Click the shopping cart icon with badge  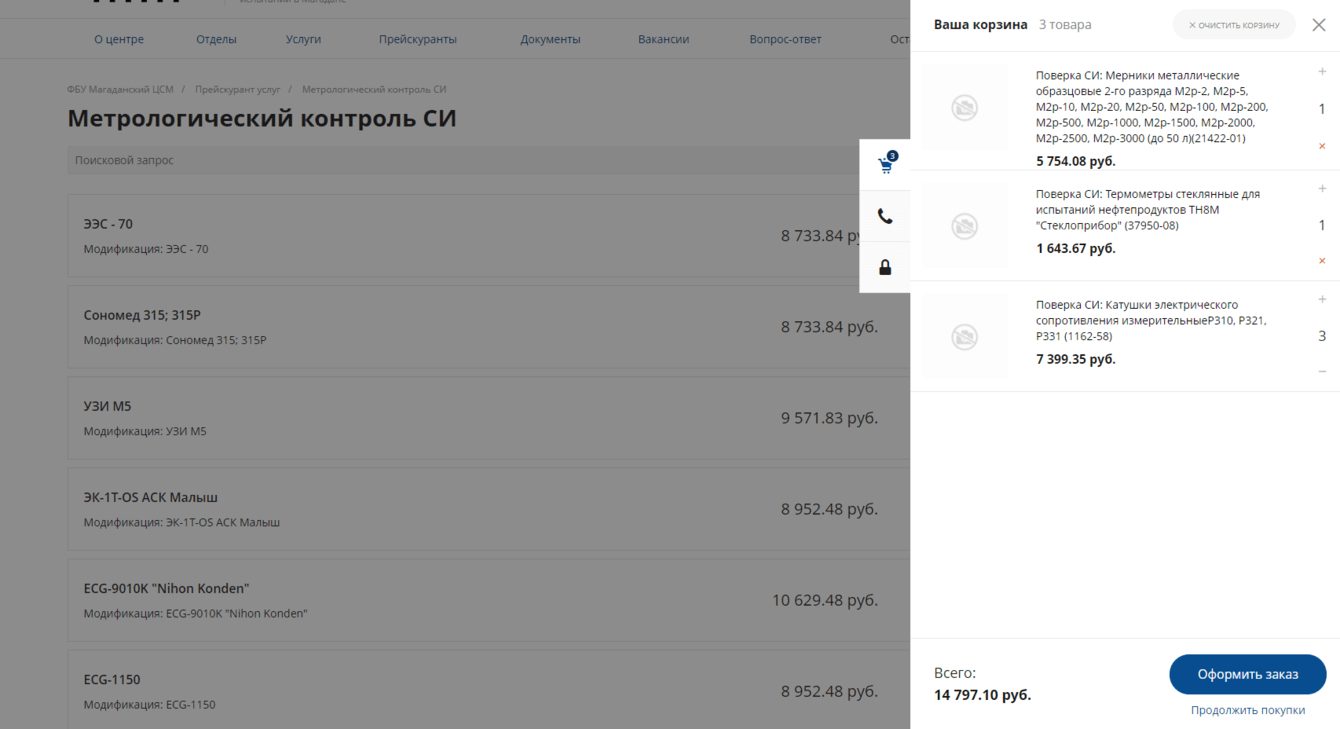tap(885, 165)
